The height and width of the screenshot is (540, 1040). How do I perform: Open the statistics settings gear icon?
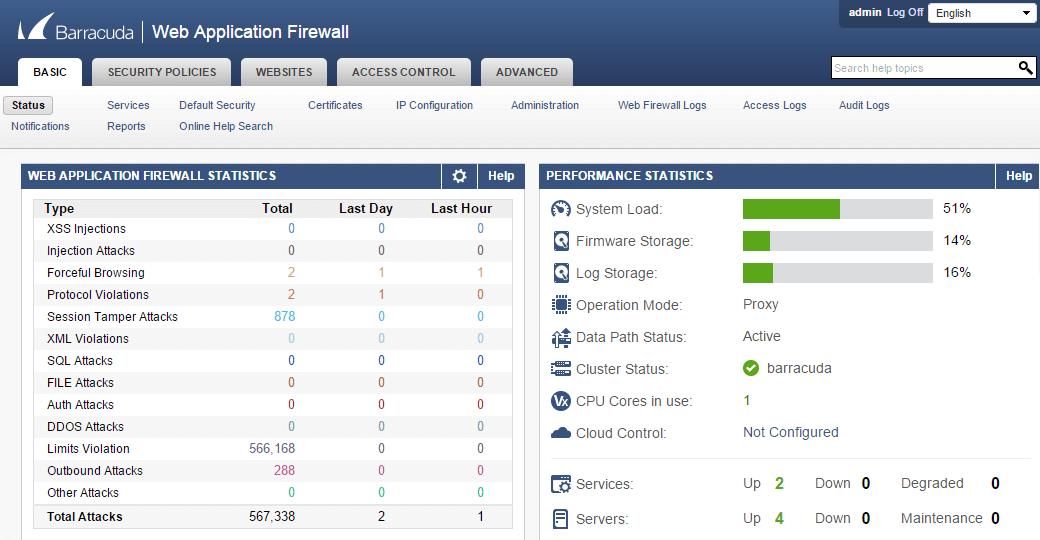[x=459, y=176]
